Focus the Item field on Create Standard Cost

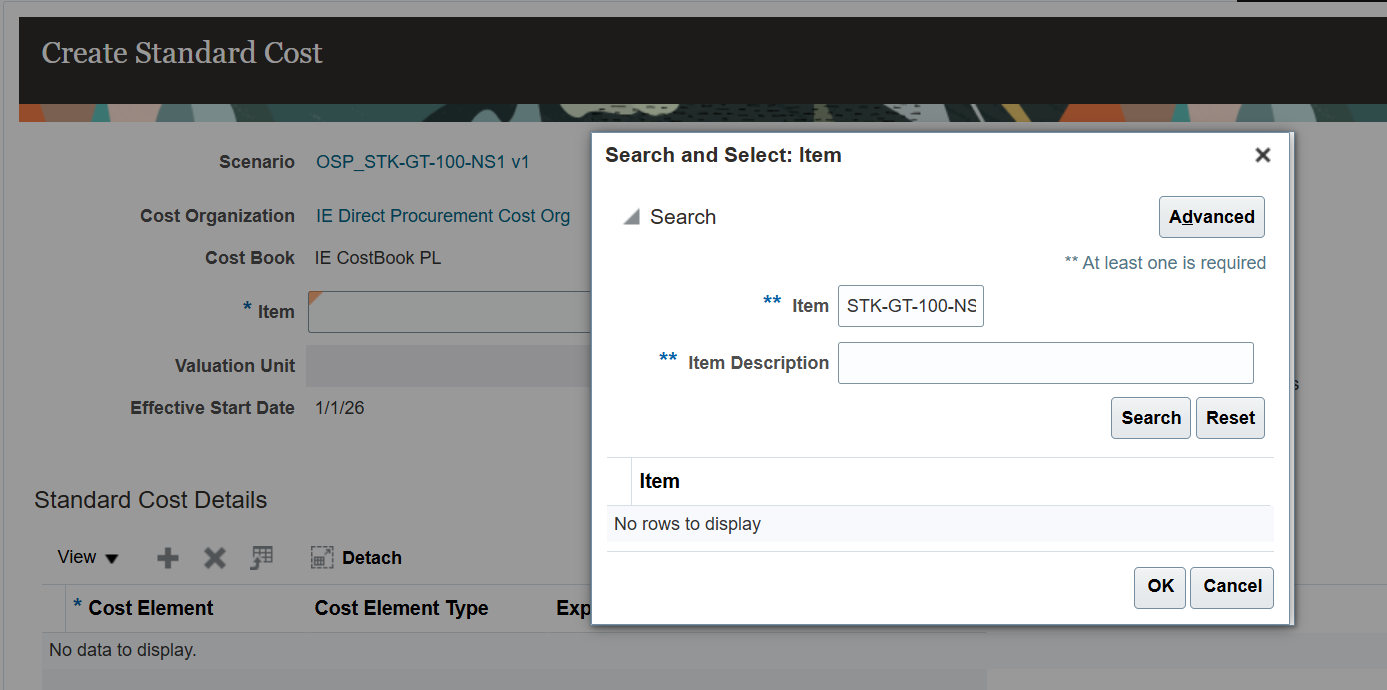point(450,312)
